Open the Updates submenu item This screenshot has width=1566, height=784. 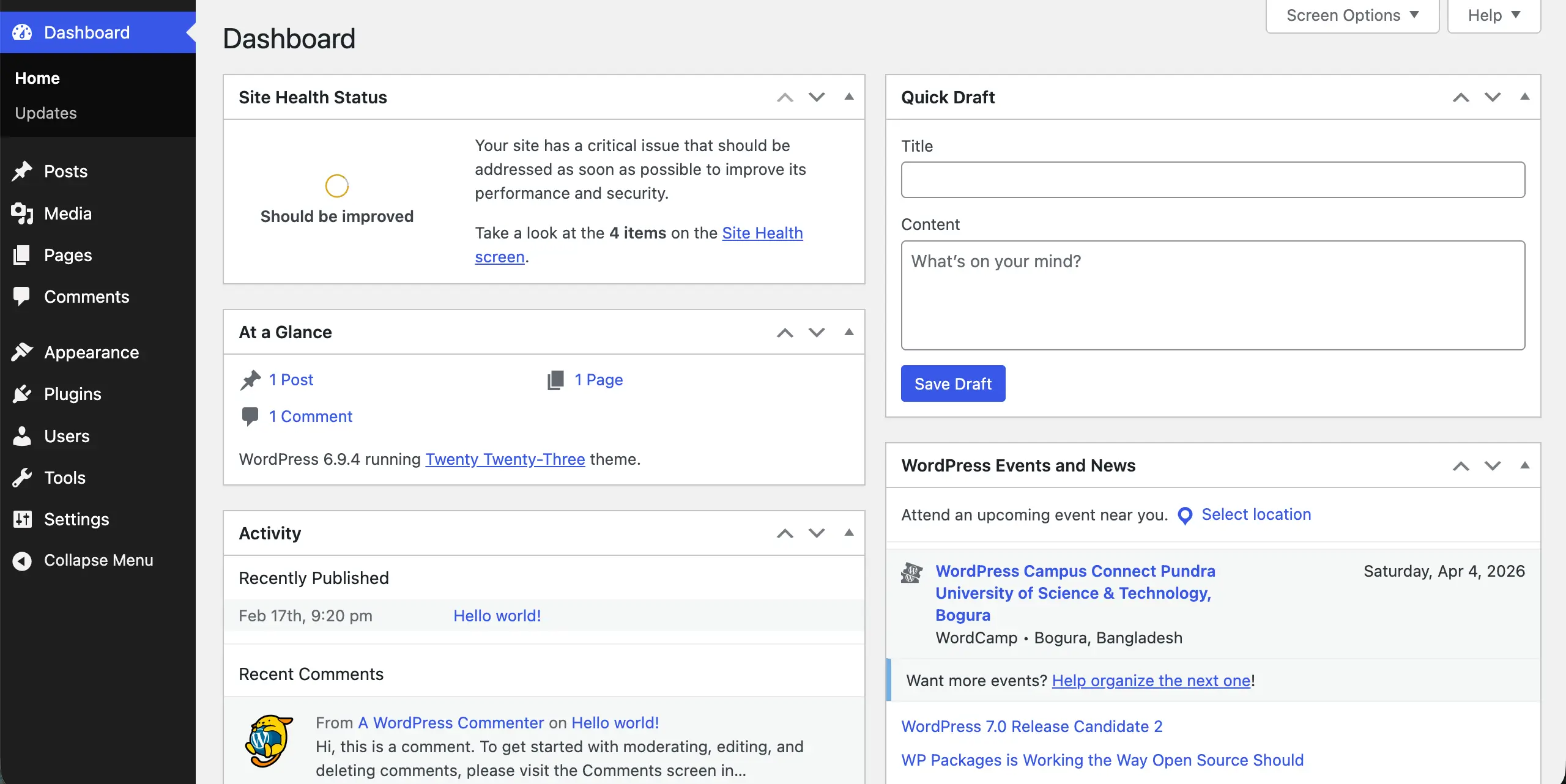pyautogui.click(x=46, y=113)
